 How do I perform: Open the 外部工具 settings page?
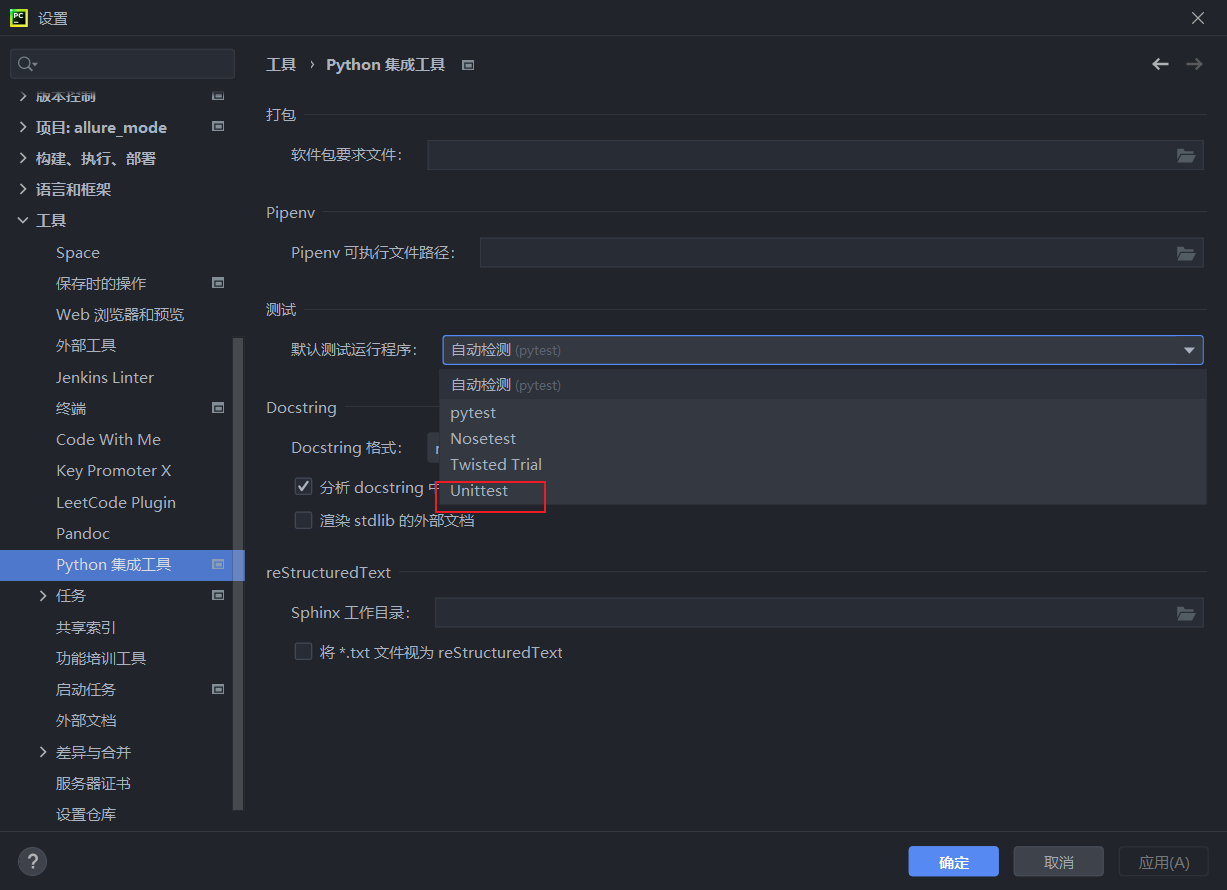(86, 345)
